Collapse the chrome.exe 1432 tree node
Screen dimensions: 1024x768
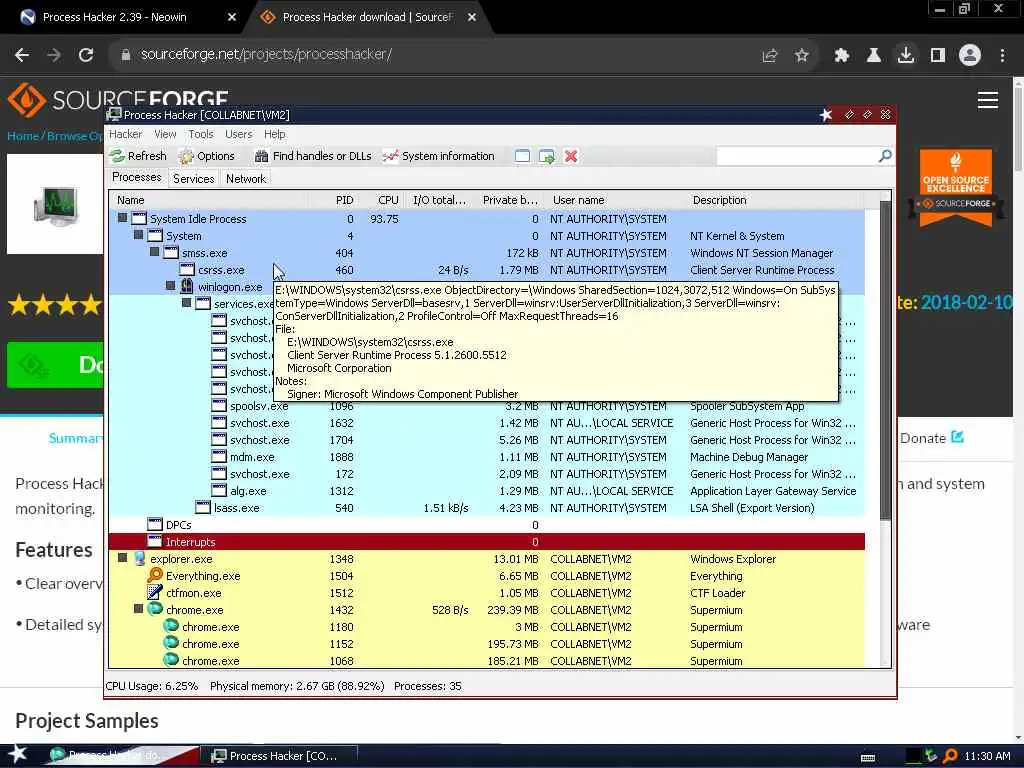click(138, 609)
